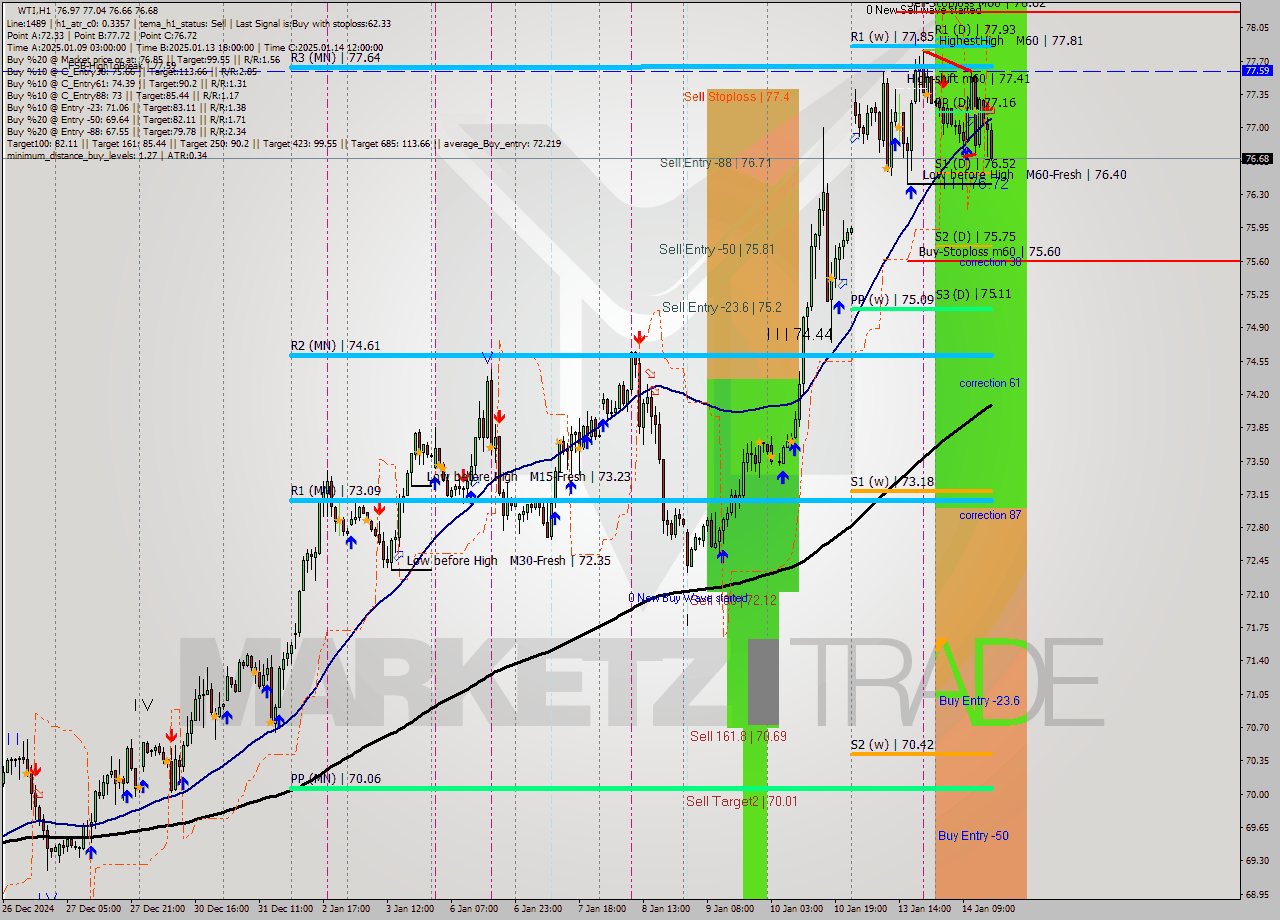
Task: Select the S1 (w) | 73.18 label
Action: [x=892, y=482]
